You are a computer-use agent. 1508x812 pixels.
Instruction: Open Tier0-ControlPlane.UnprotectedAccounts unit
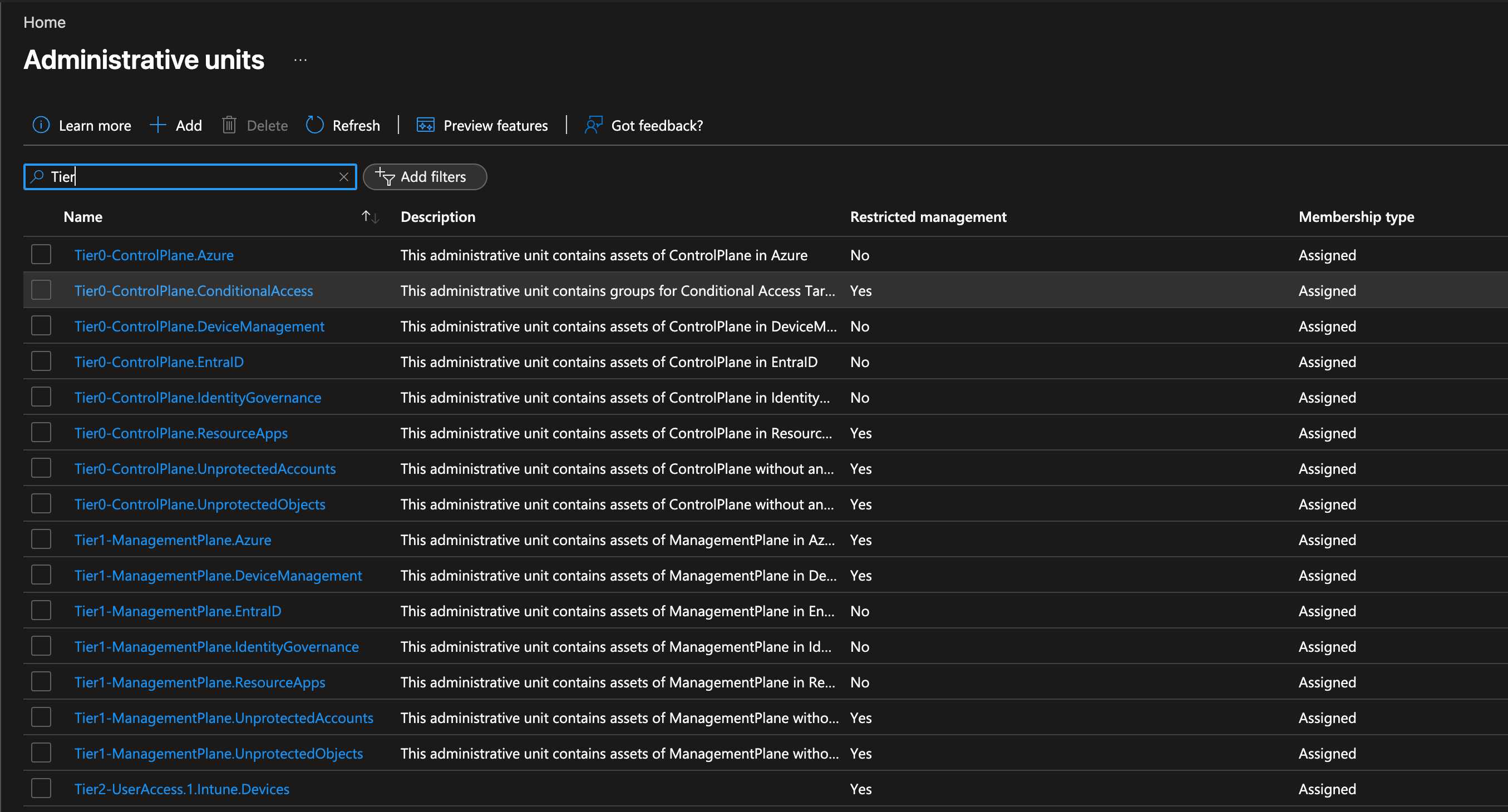tap(205, 469)
